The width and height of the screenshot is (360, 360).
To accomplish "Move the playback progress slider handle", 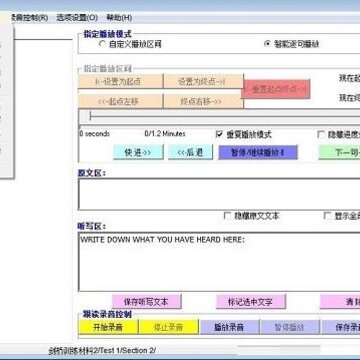I will pos(90,116).
